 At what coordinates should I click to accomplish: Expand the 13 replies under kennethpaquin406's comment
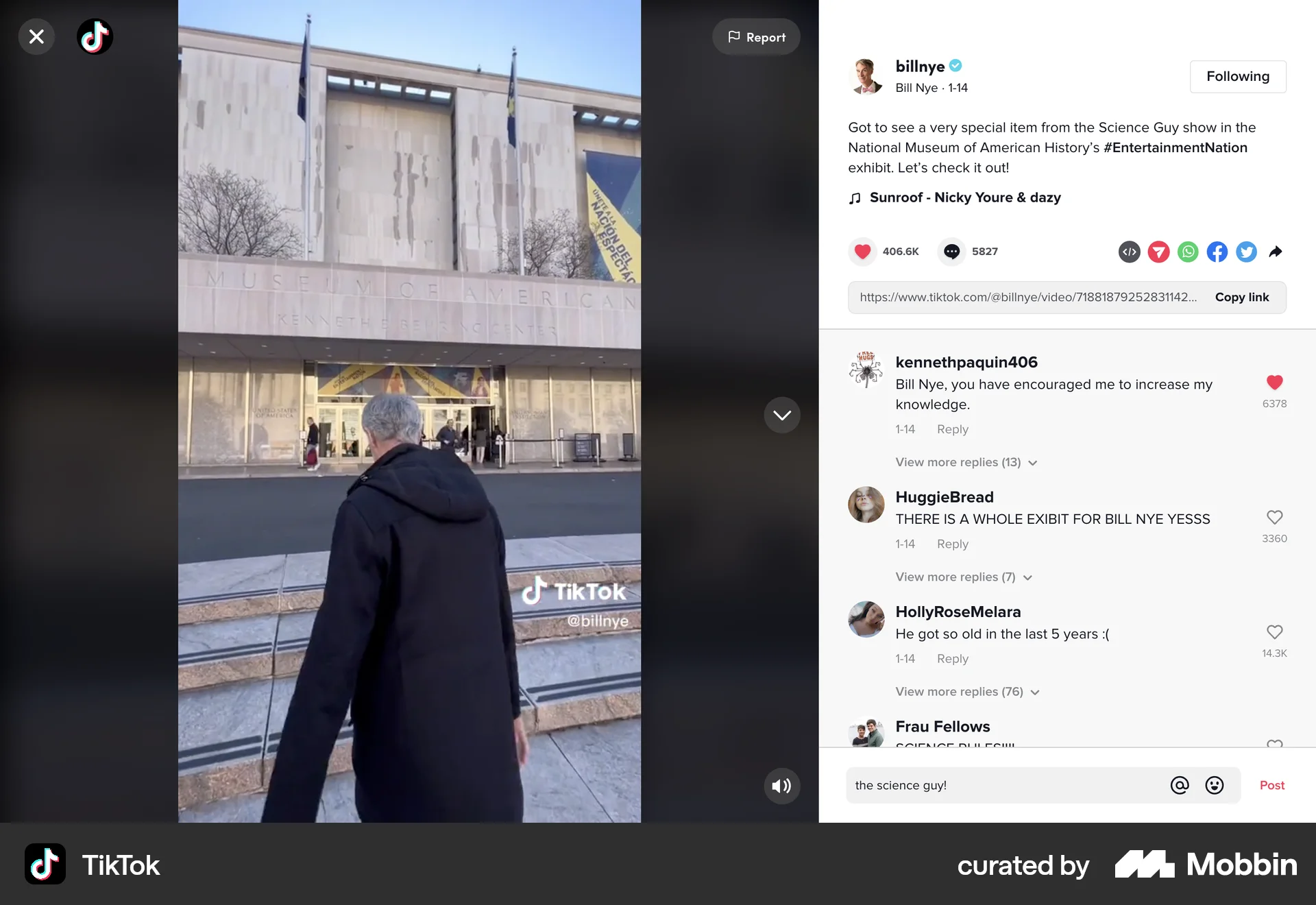pos(966,462)
